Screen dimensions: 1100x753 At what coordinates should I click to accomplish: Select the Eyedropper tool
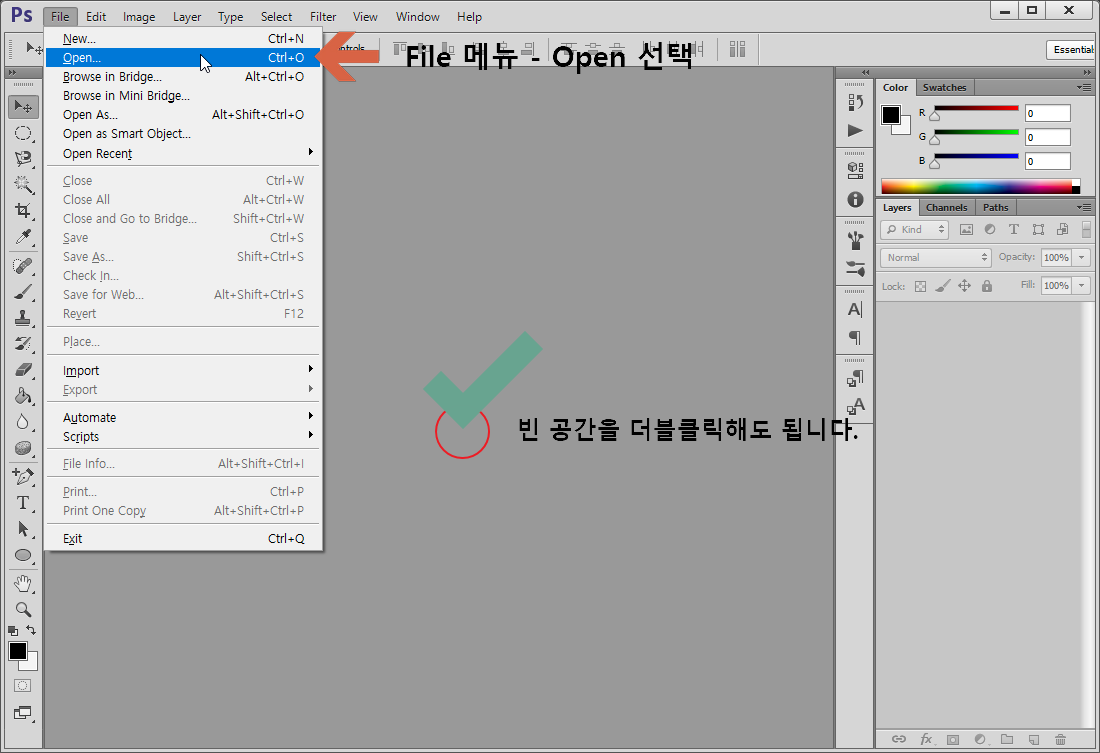pyautogui.click(x=23, y=237)
